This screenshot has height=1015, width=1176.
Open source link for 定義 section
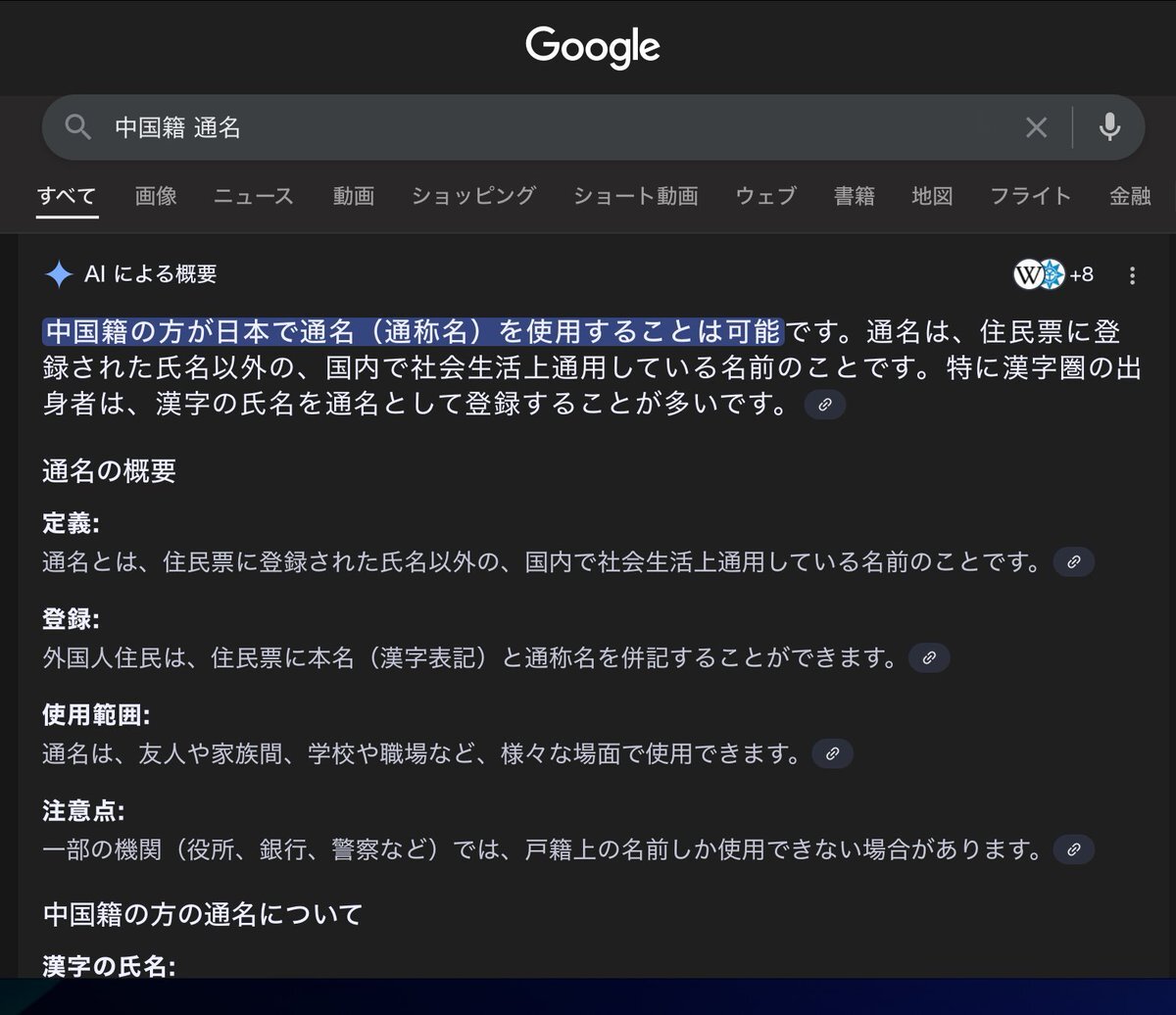point(1074,562)
